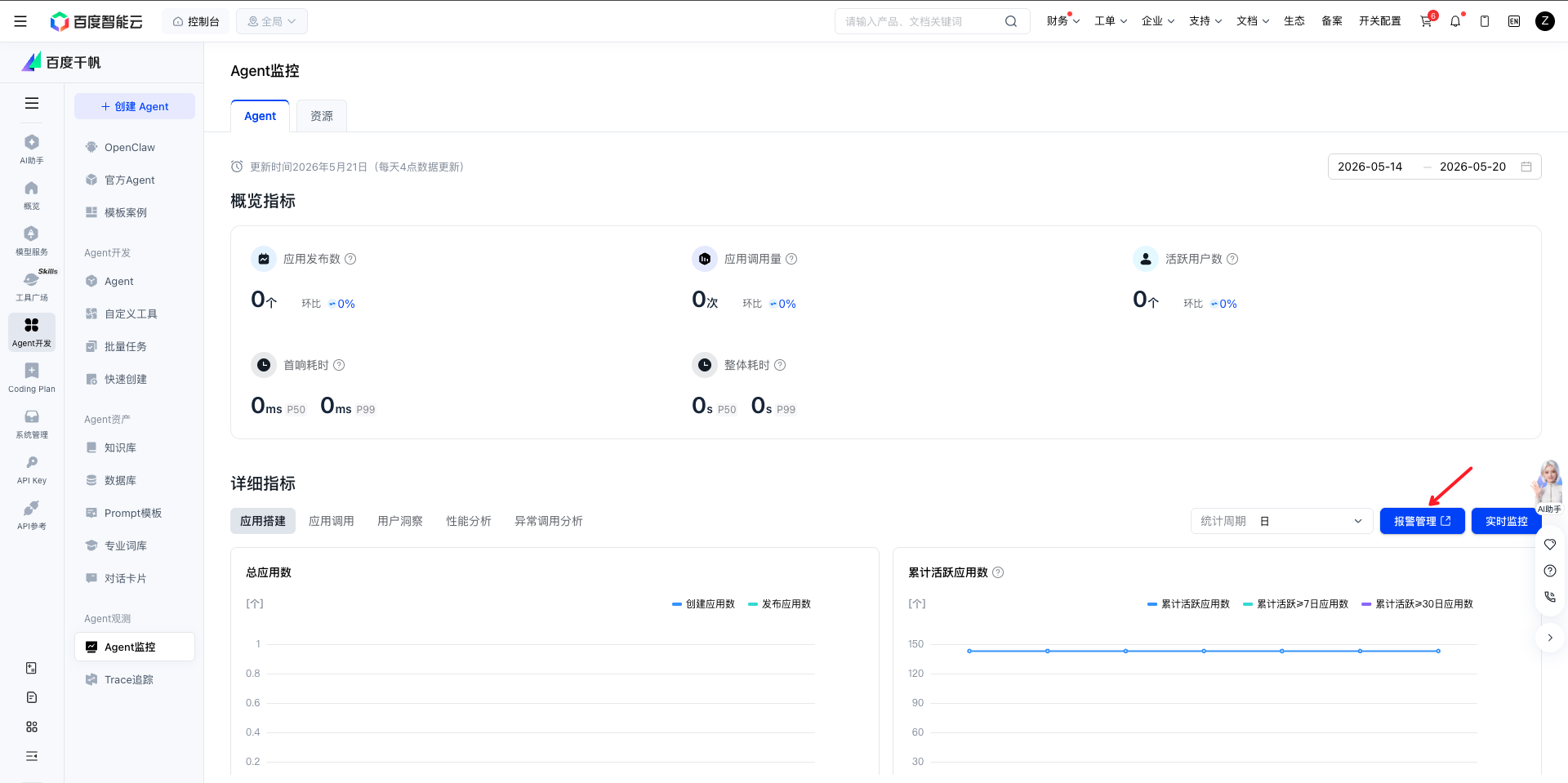Switch to the 资源 tab
The width and height of the screenshot is (1568, 783).
(322, 116)
